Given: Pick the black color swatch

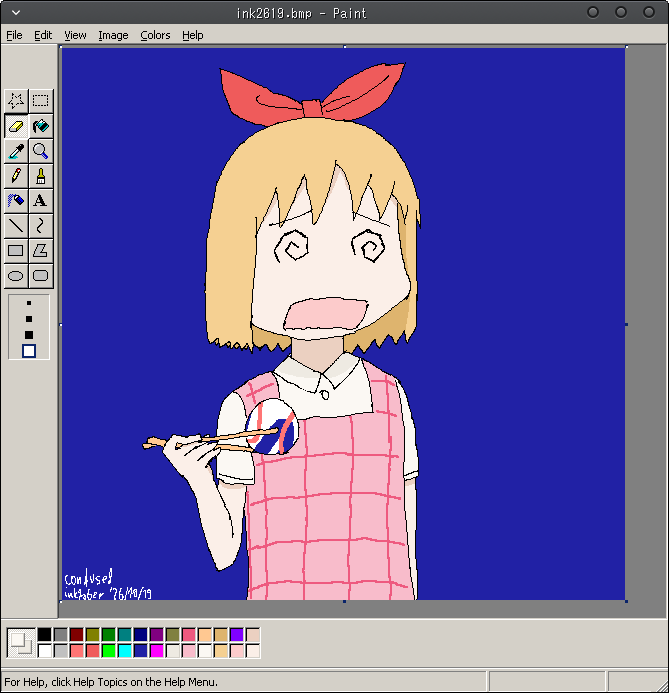Looking at the screenshot, I should [44, 635].
